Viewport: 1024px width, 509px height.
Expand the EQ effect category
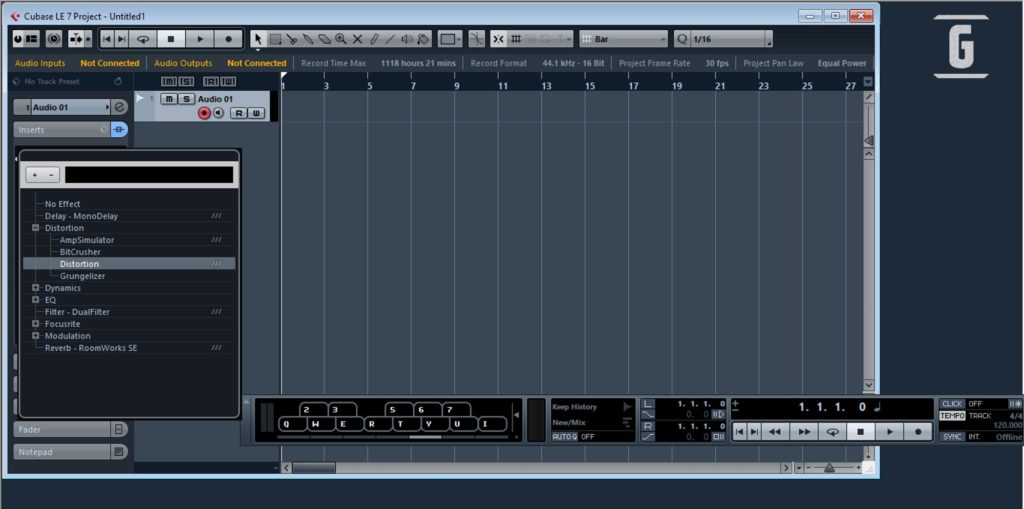[35, 300]
